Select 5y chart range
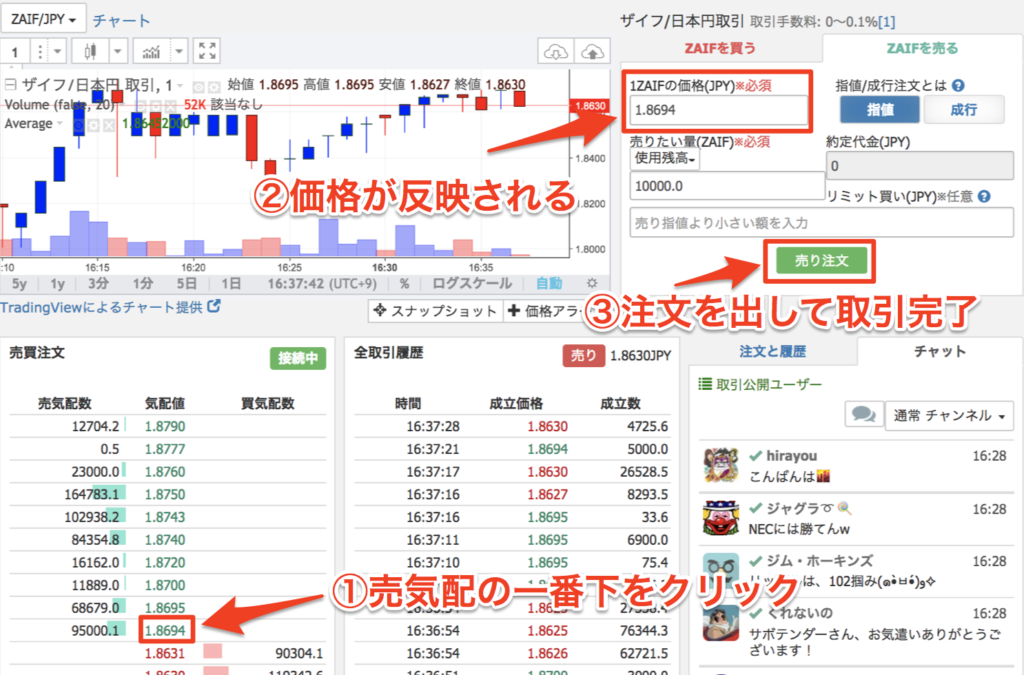1024x675 pixels. (20, 283)
